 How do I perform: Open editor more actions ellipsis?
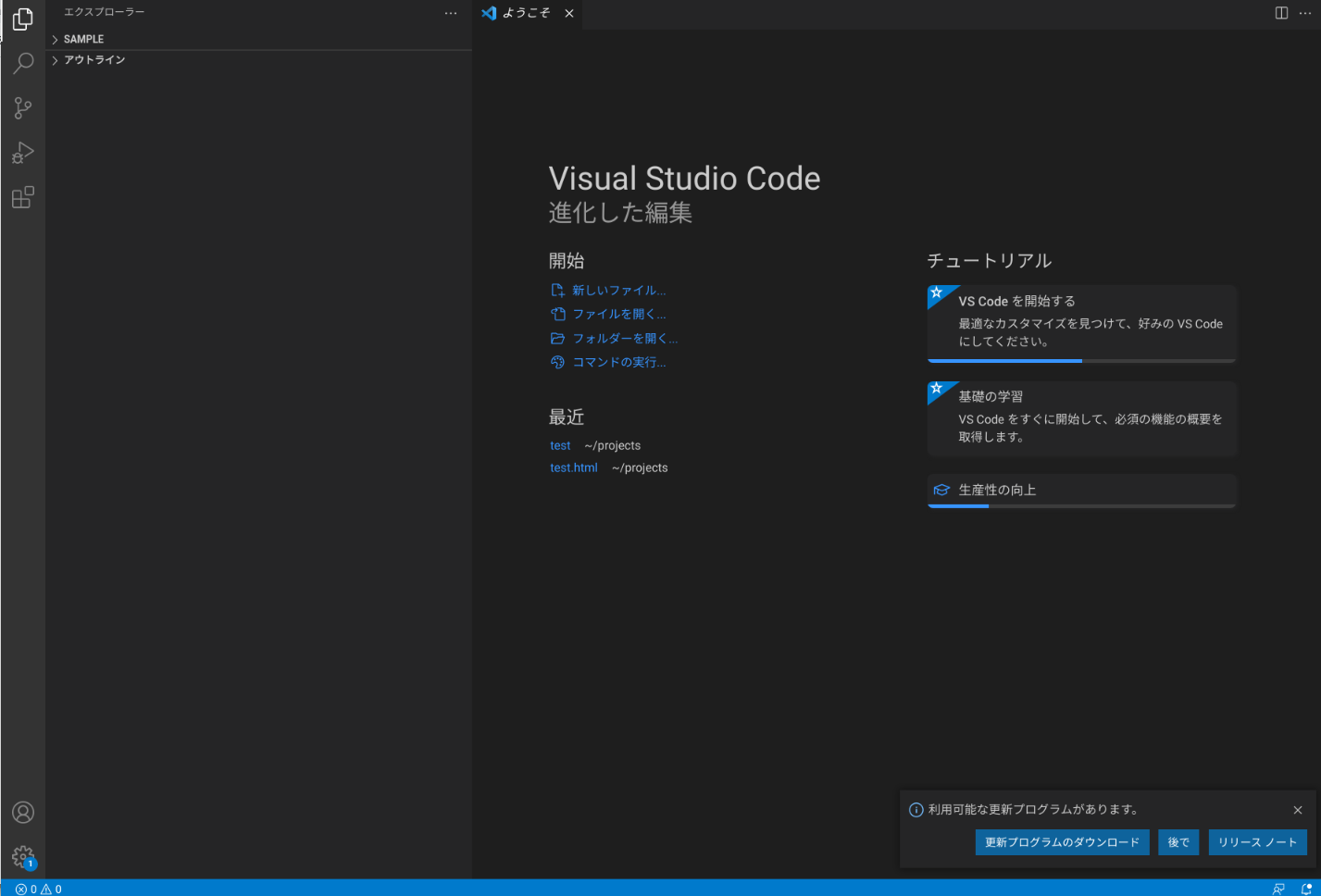(1305, 13)
